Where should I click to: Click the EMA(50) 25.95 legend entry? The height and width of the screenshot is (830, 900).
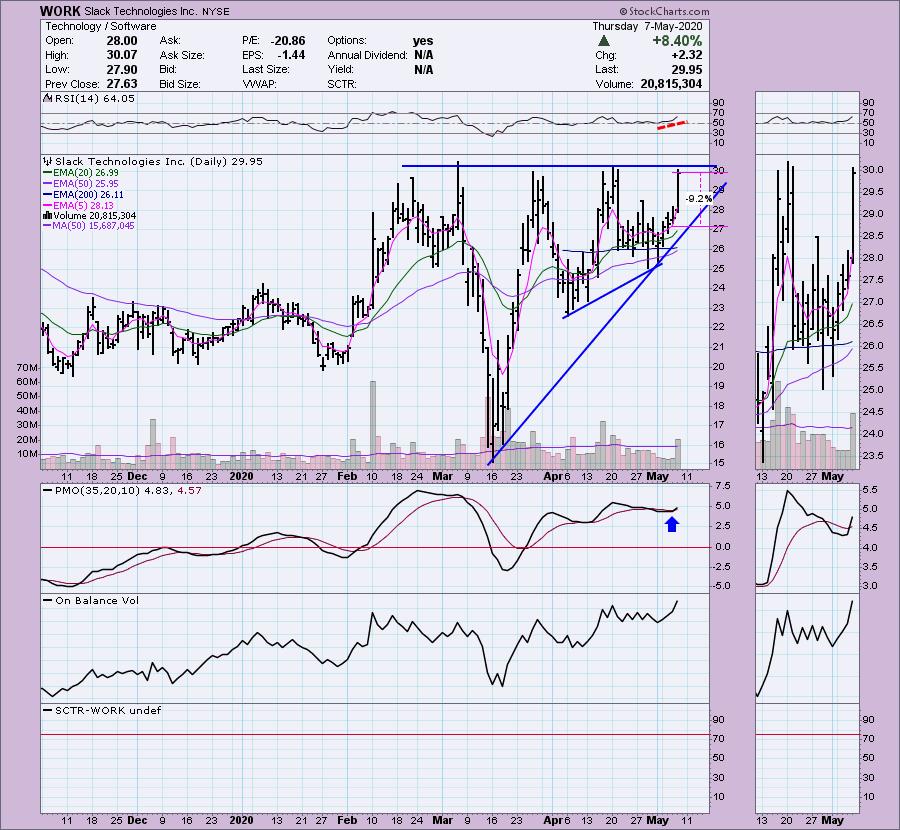pyautogui.click(x=81, y=184)
